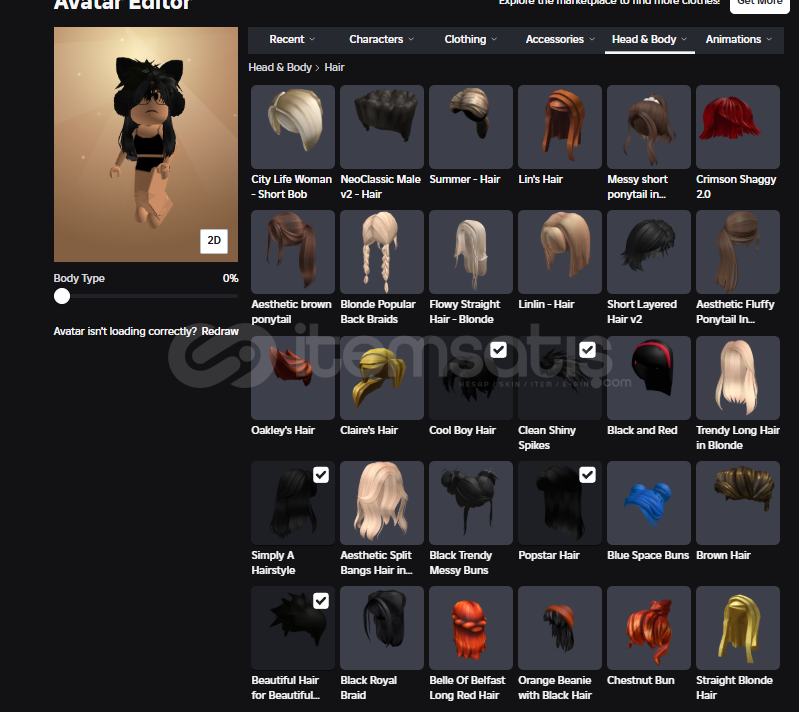799x712 pixels.
Task: Select the Messy short ponytail hair
Action: pos(649,127)
